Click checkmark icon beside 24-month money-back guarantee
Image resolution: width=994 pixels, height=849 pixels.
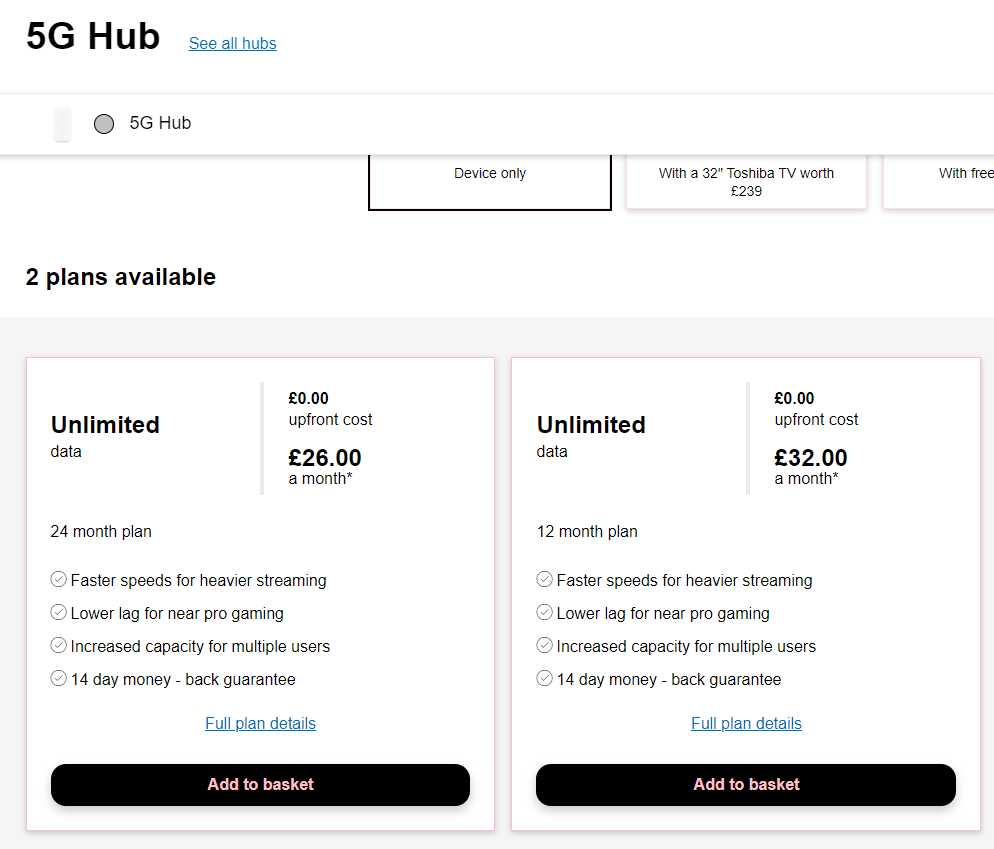tap(58, 678)
